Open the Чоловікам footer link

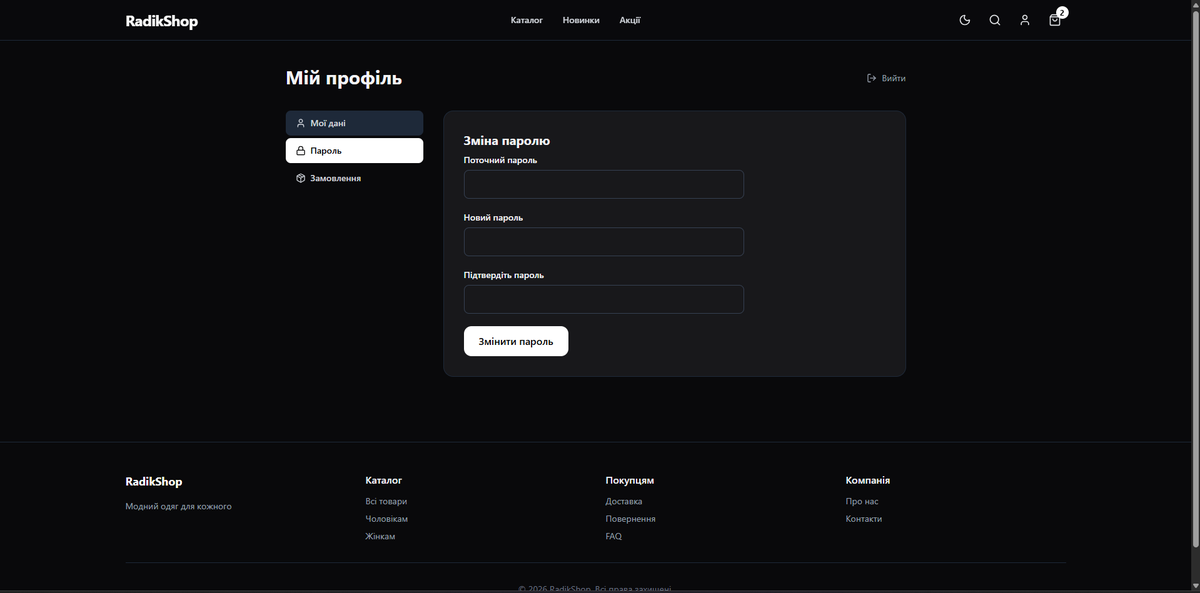(x=387, y=519)
